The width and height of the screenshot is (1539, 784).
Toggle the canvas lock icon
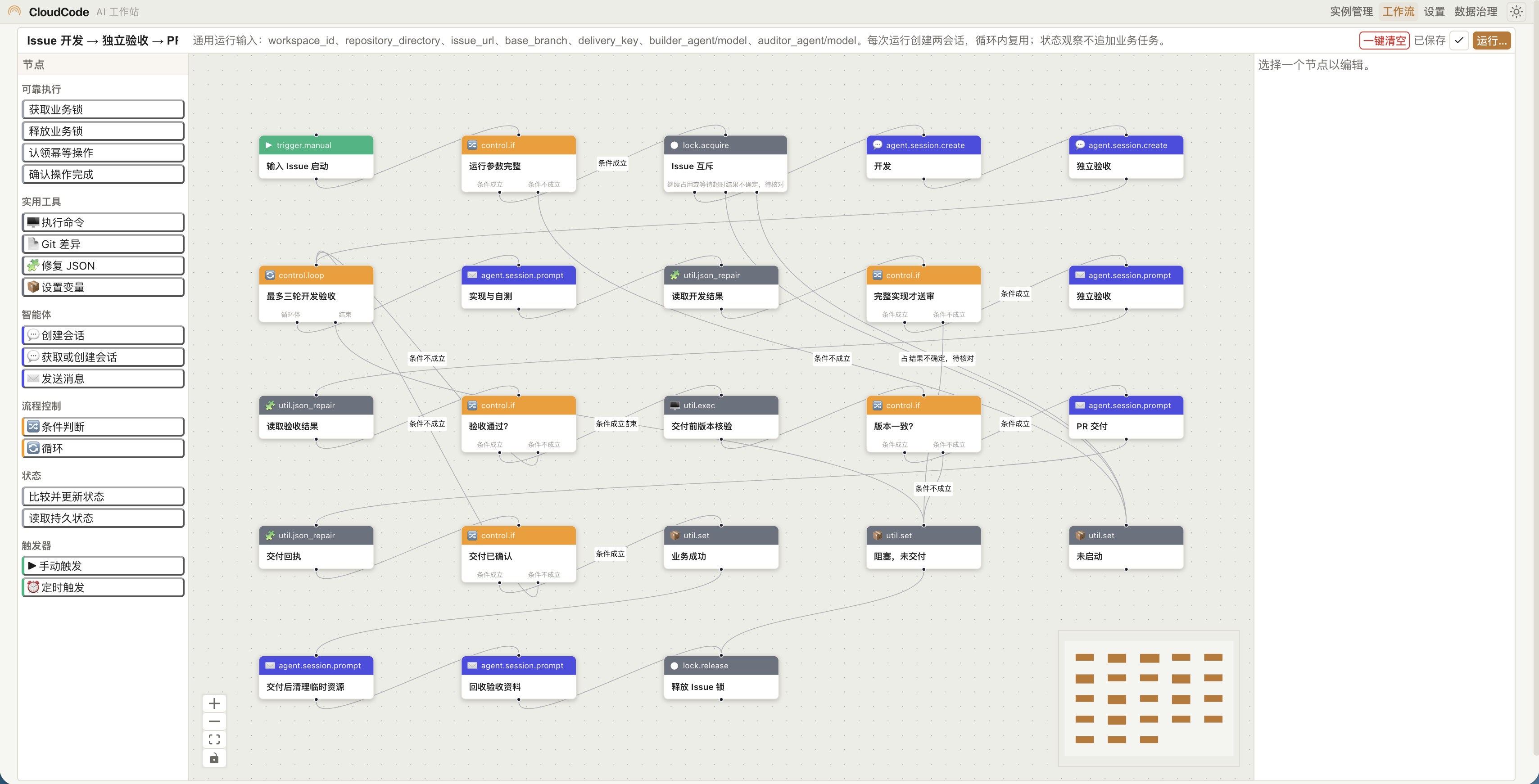tap(214, 758)
